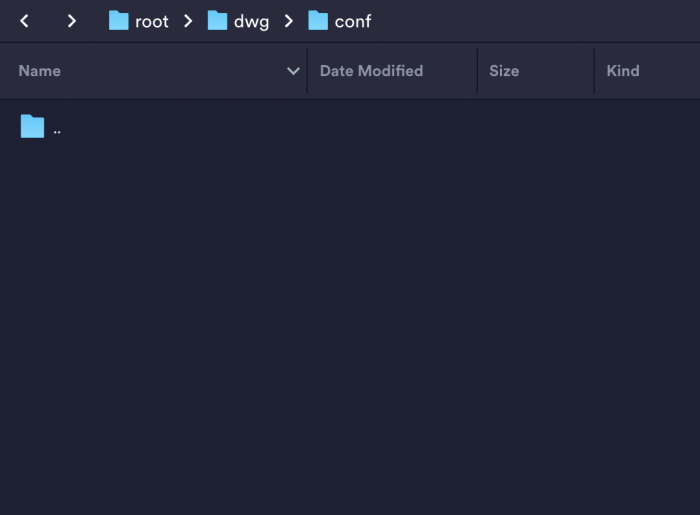The image size is (700, 515).
Task: Select the '..' parent directory label
Action: pyautogui.click(x=57, y=128)
